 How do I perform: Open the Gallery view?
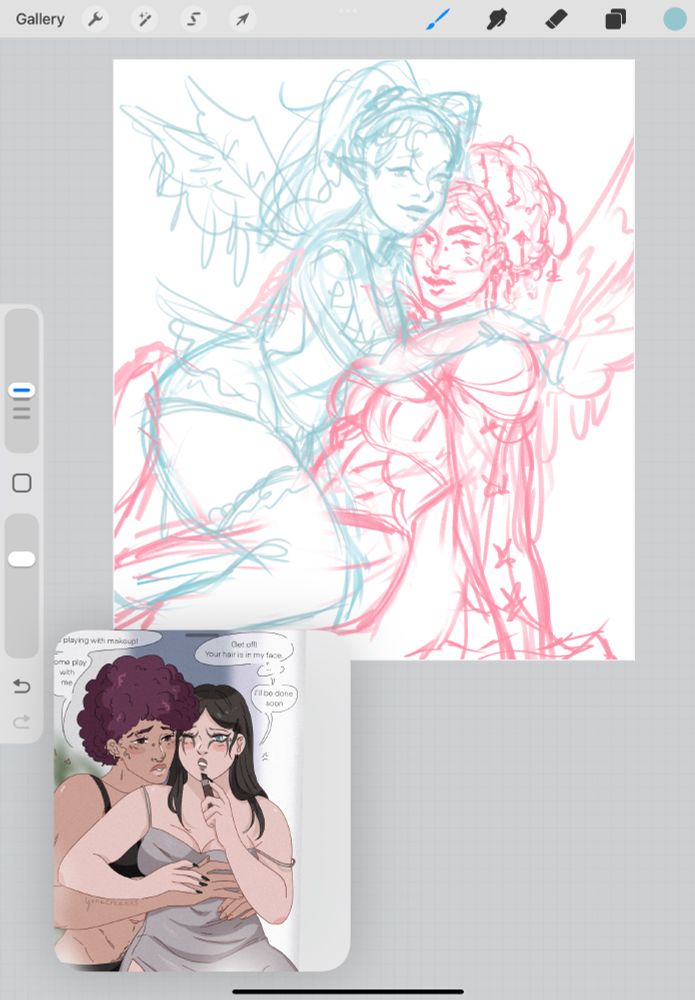click(x=40, y=19)
